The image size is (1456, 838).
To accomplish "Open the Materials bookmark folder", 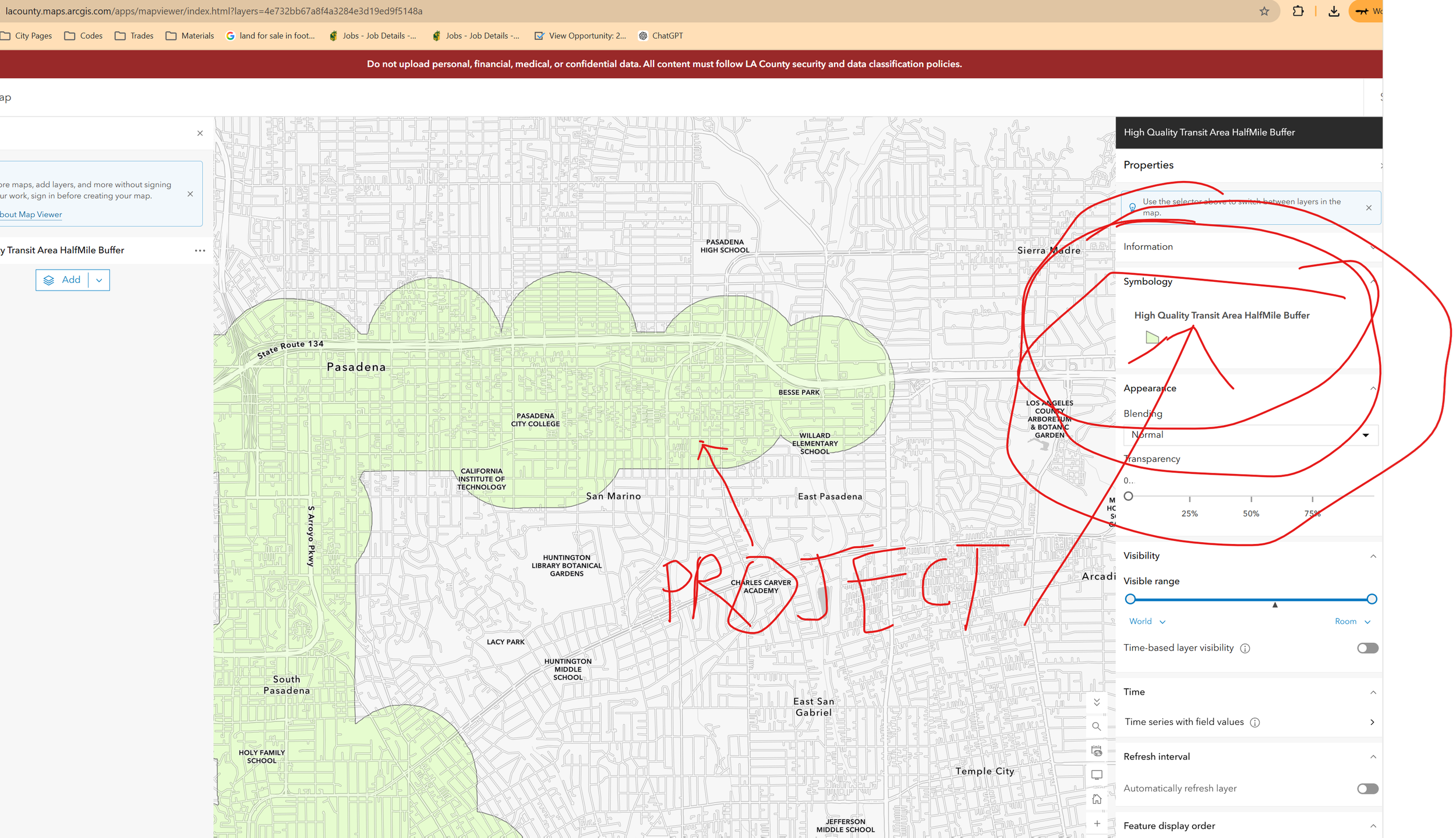I will [190, 36].
